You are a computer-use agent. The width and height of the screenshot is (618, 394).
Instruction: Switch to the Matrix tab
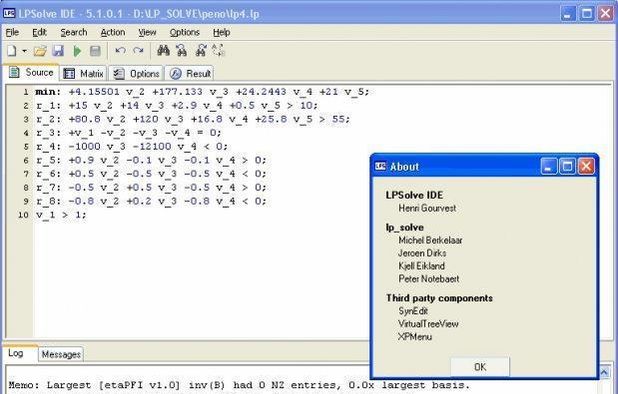click(x=84, y=74)
